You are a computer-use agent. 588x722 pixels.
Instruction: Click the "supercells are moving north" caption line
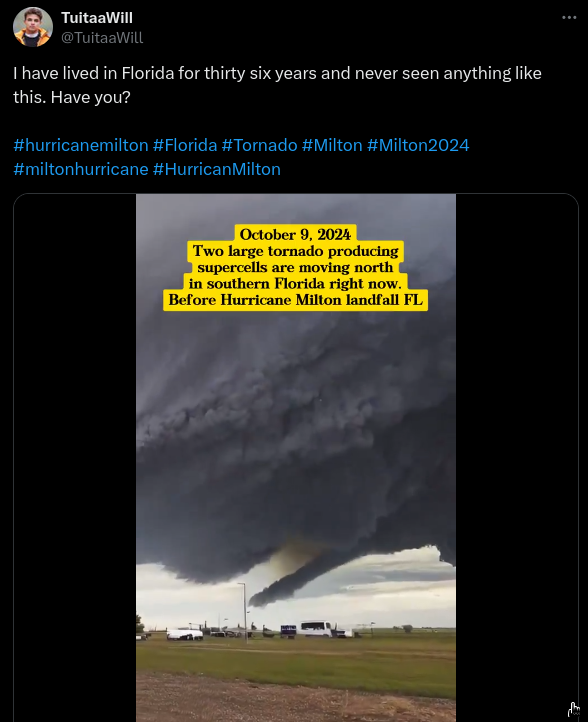coord(295,268)
